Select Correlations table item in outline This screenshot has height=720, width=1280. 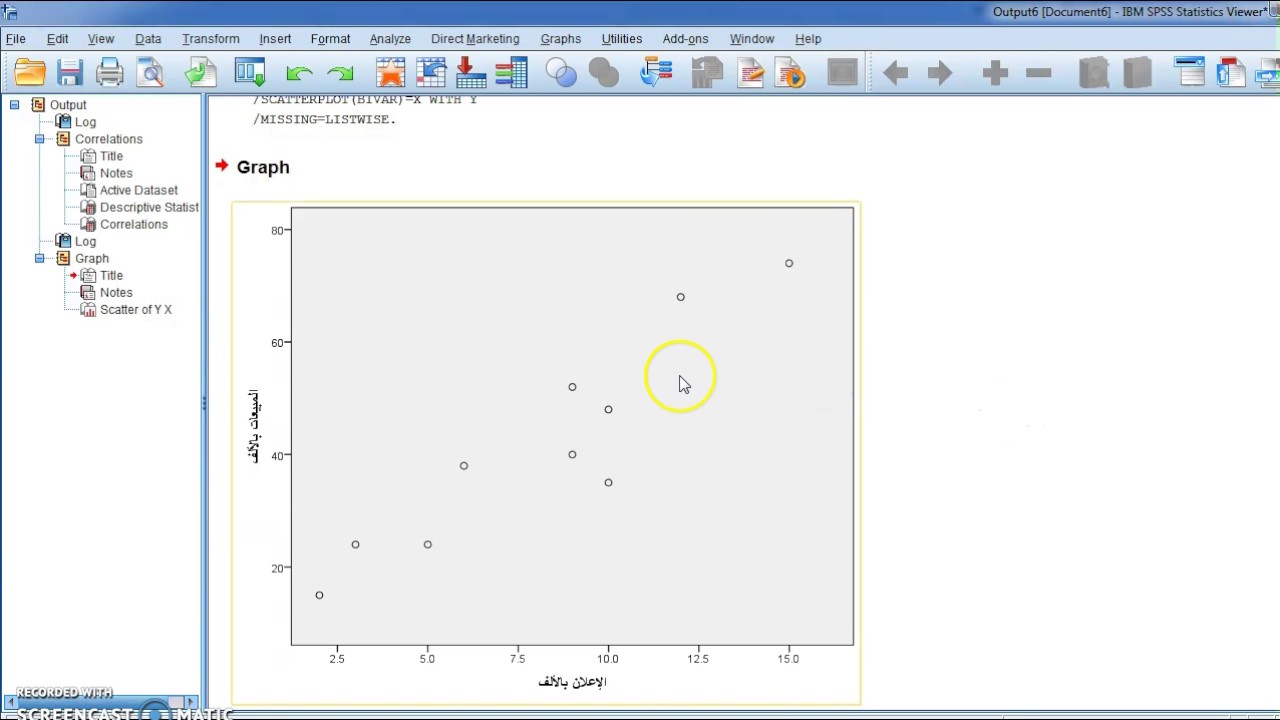pyautogui.click(x=134, y=224)
